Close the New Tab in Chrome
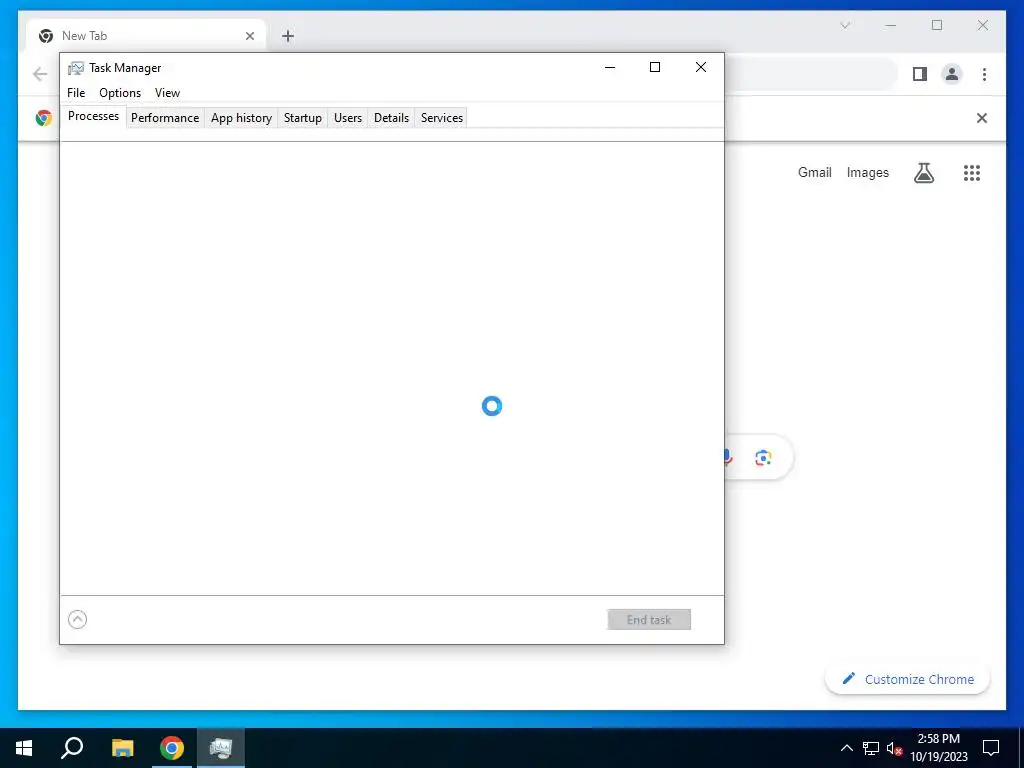The height and width of the screenshot is (768, 1024). click(x=249, y=36)
